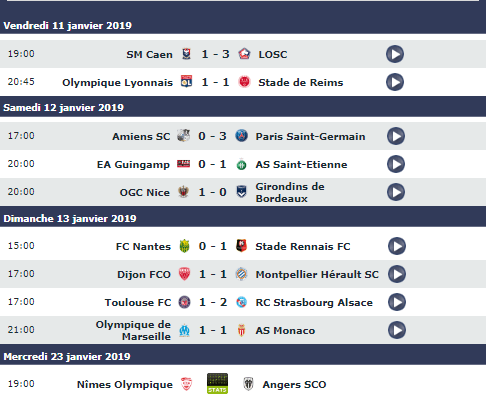The width and height of the screenshot is (486, 399).
Task: Click the Stade Rennais FC badge
Action: point(241,246)
